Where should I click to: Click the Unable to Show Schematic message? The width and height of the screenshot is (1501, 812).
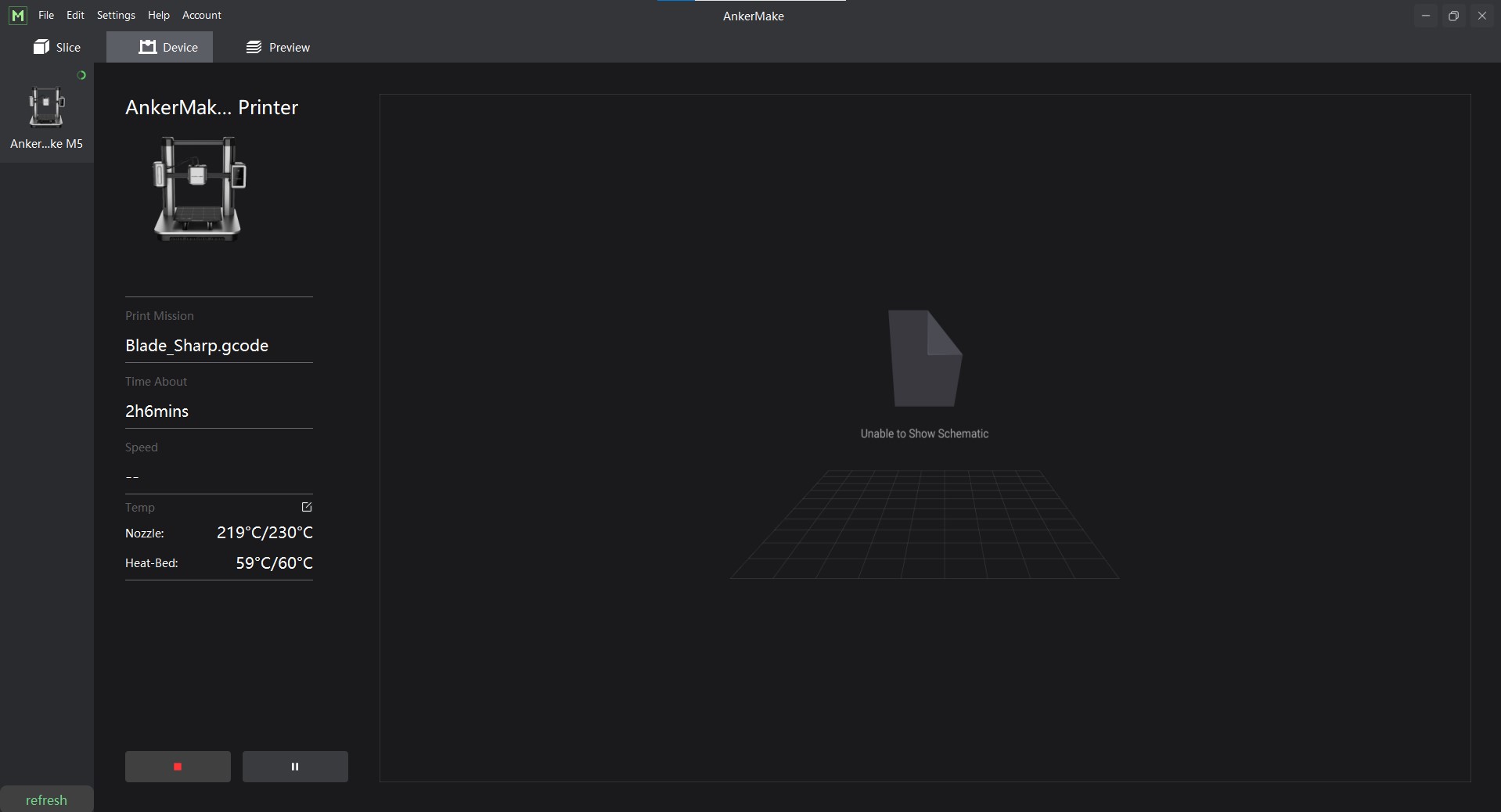[924, 433]
